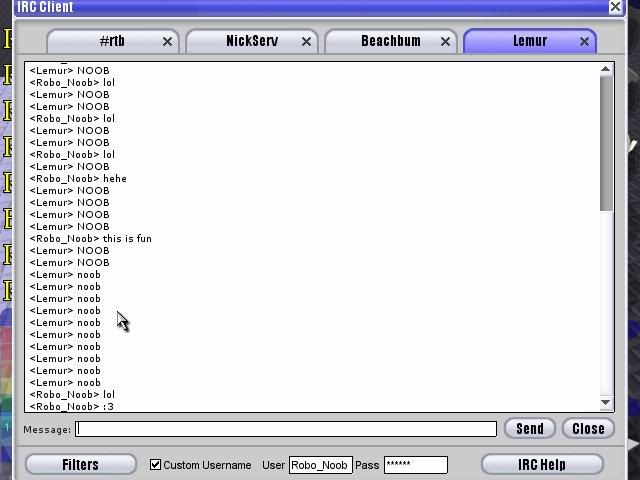Close the IRC Client window
The width and height of the screenshot is (640, 480).
coord(615,7)
